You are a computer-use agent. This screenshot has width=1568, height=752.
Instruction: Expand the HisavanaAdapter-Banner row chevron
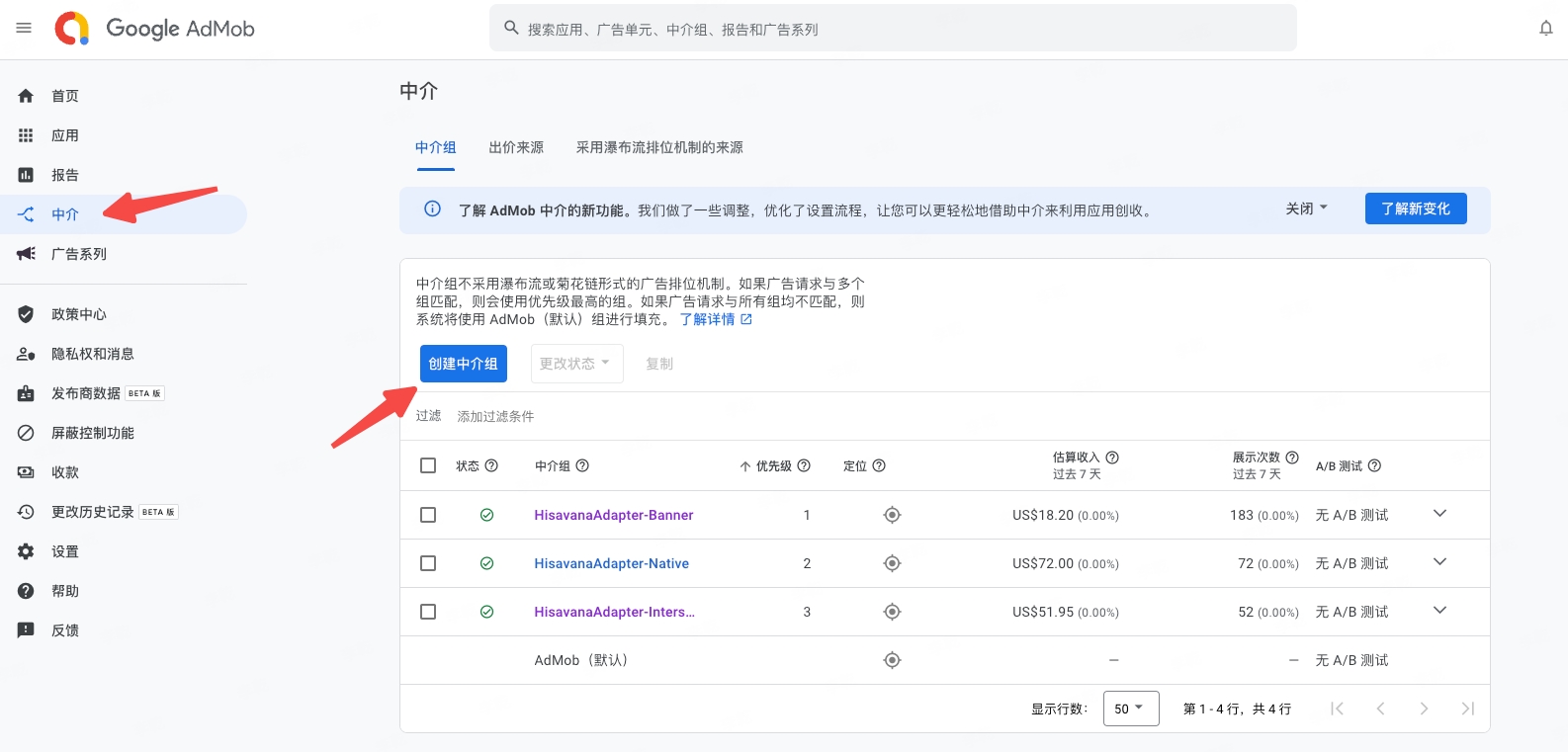1439,514
